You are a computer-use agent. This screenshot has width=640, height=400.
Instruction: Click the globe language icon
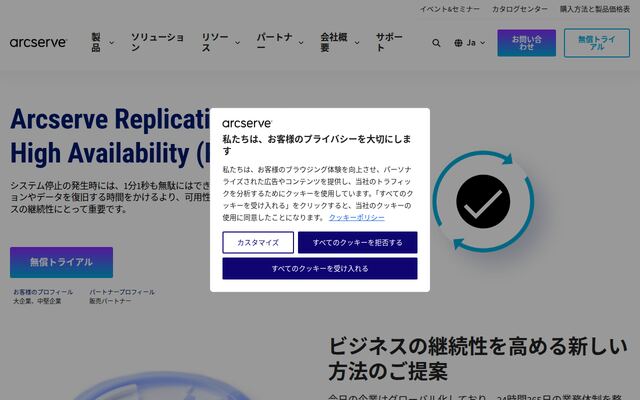(x=458, y=43)
